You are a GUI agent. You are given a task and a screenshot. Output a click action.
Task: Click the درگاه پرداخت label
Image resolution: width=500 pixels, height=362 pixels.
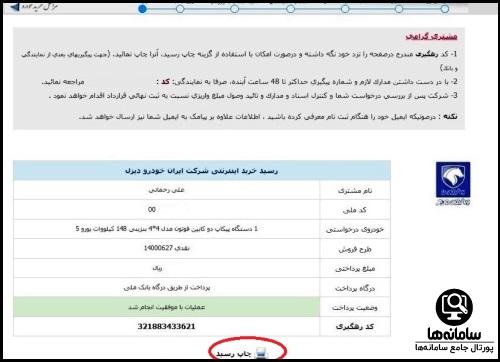click(x=355, y=288)
